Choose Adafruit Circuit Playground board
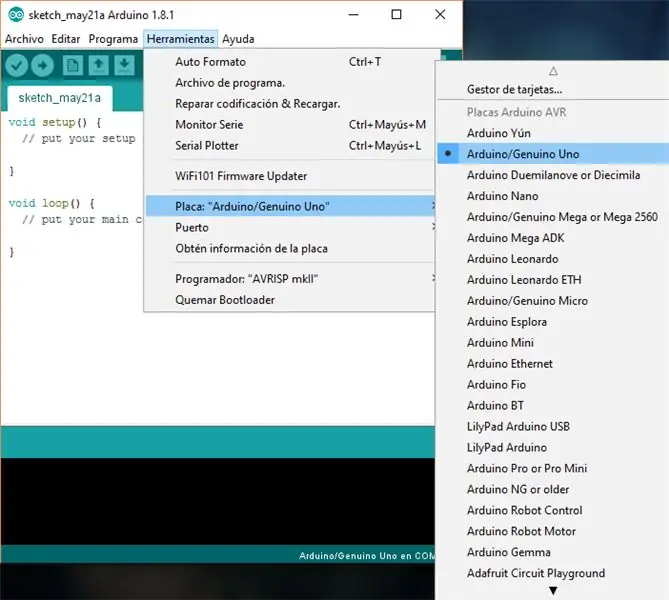The image size is (669, 600). pyautogui.click(x=553, y=573)
